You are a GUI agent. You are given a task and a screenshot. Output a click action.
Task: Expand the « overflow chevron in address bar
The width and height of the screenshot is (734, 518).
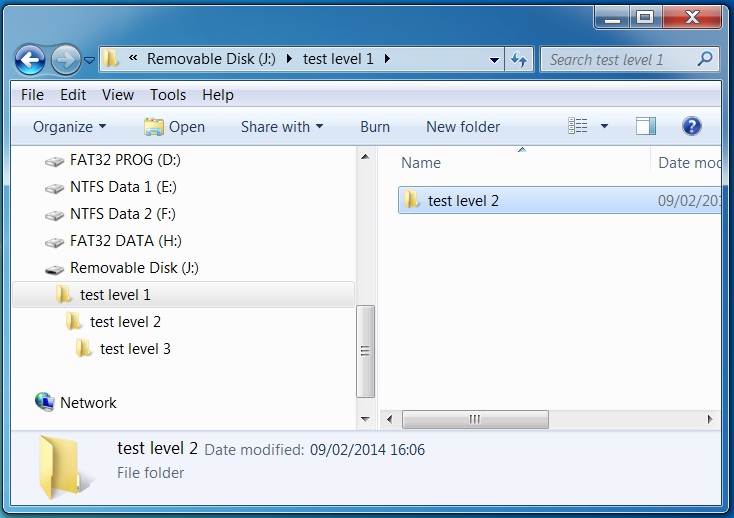coord(133,58)
